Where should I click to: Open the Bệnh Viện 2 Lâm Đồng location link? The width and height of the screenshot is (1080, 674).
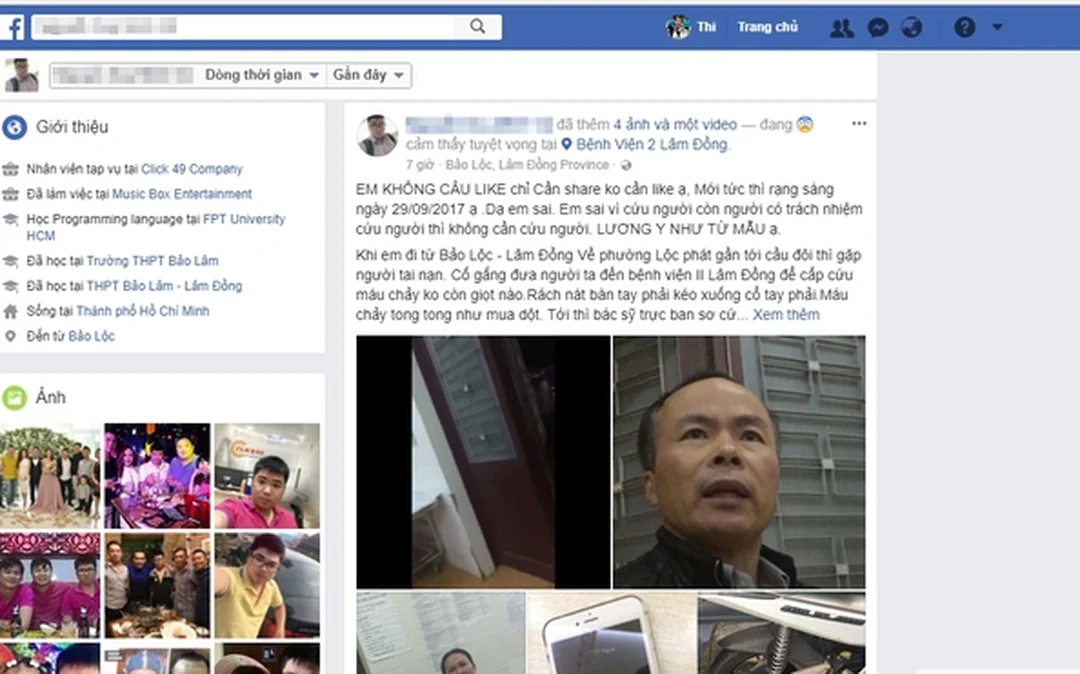click(x=652, y=144)
